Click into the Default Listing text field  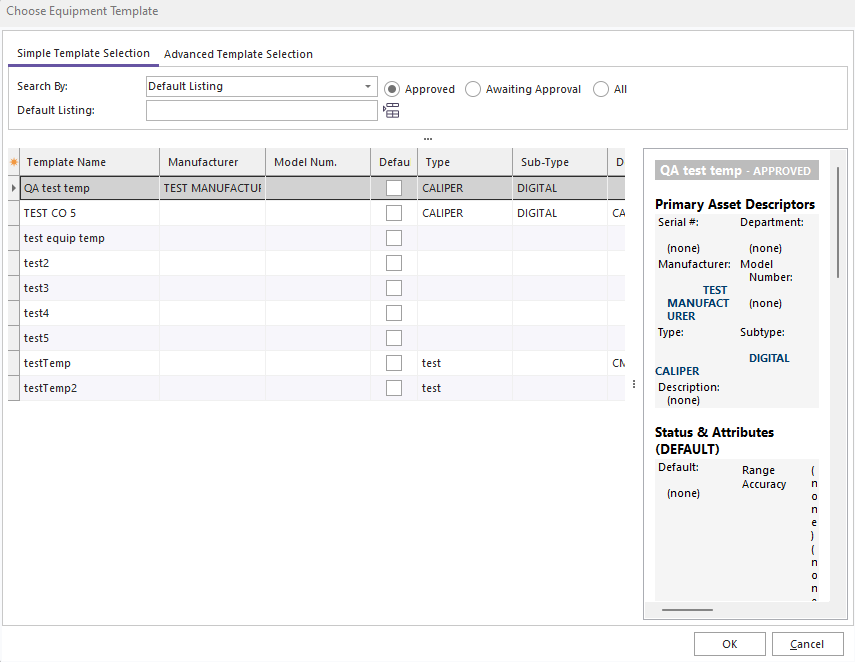pos(261,111)
